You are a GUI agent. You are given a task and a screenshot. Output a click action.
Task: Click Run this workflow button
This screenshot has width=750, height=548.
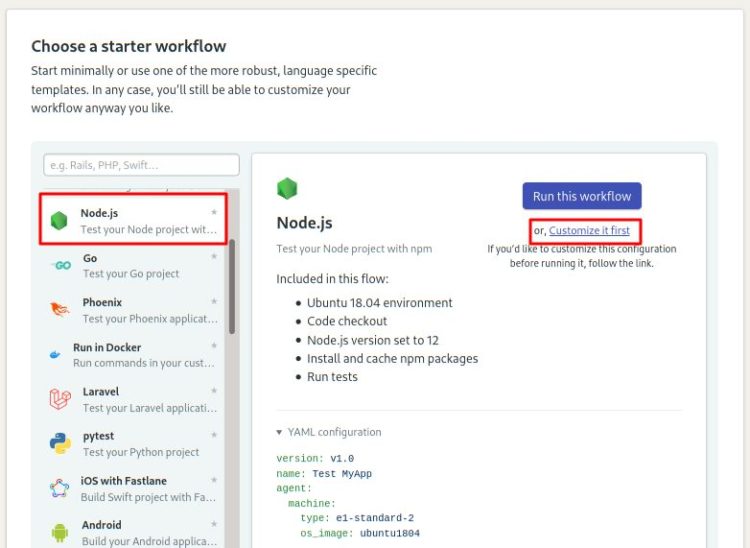(582, 196)
